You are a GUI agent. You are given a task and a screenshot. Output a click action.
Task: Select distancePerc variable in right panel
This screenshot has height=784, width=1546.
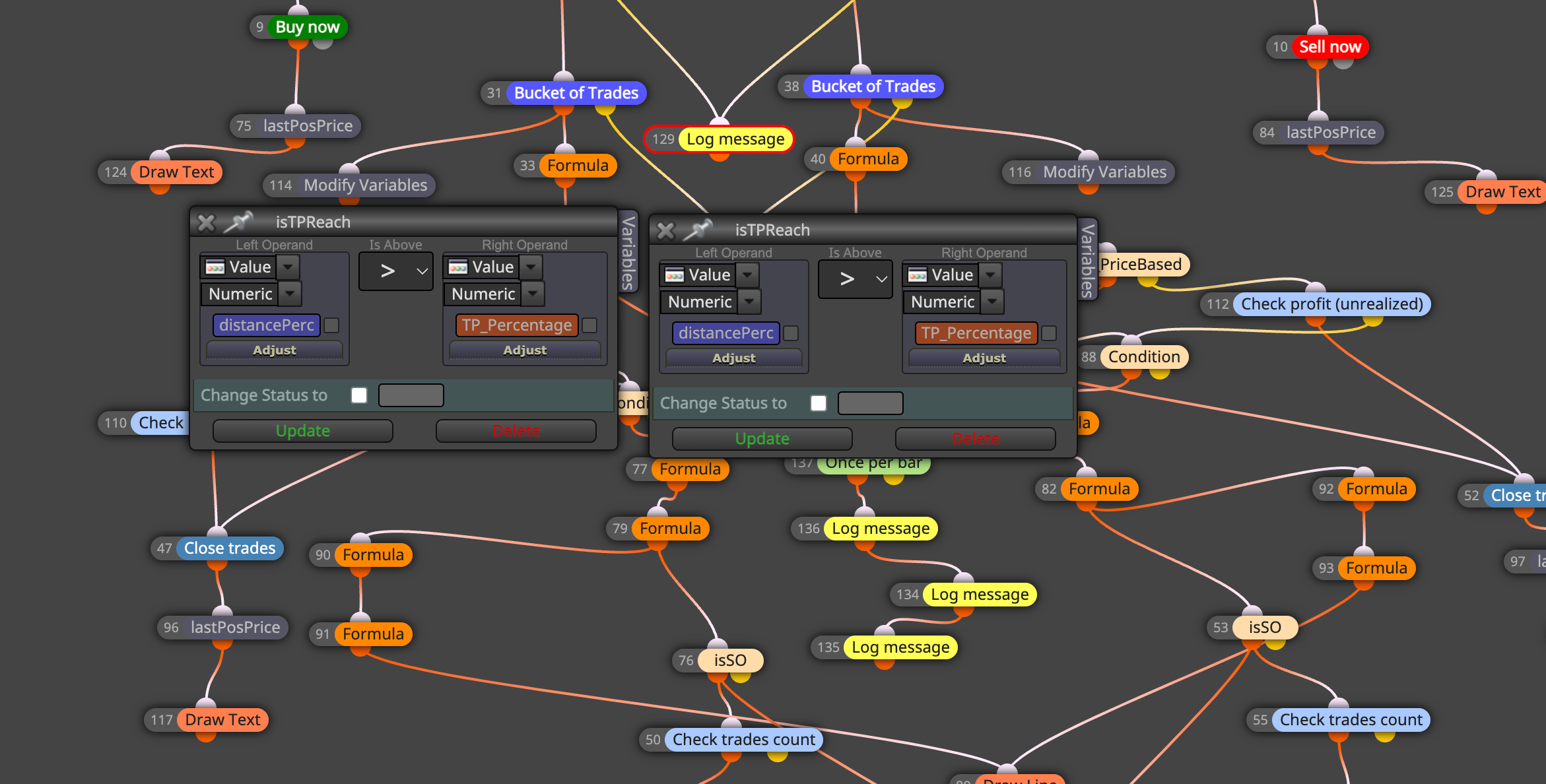[726, 333]
